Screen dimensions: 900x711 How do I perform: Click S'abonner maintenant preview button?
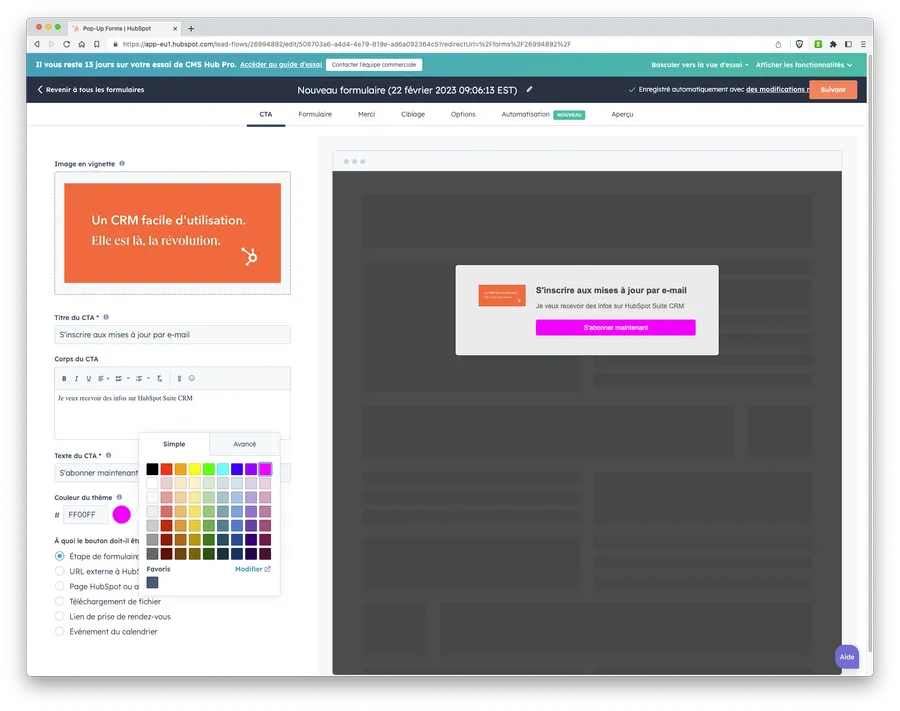615,328
